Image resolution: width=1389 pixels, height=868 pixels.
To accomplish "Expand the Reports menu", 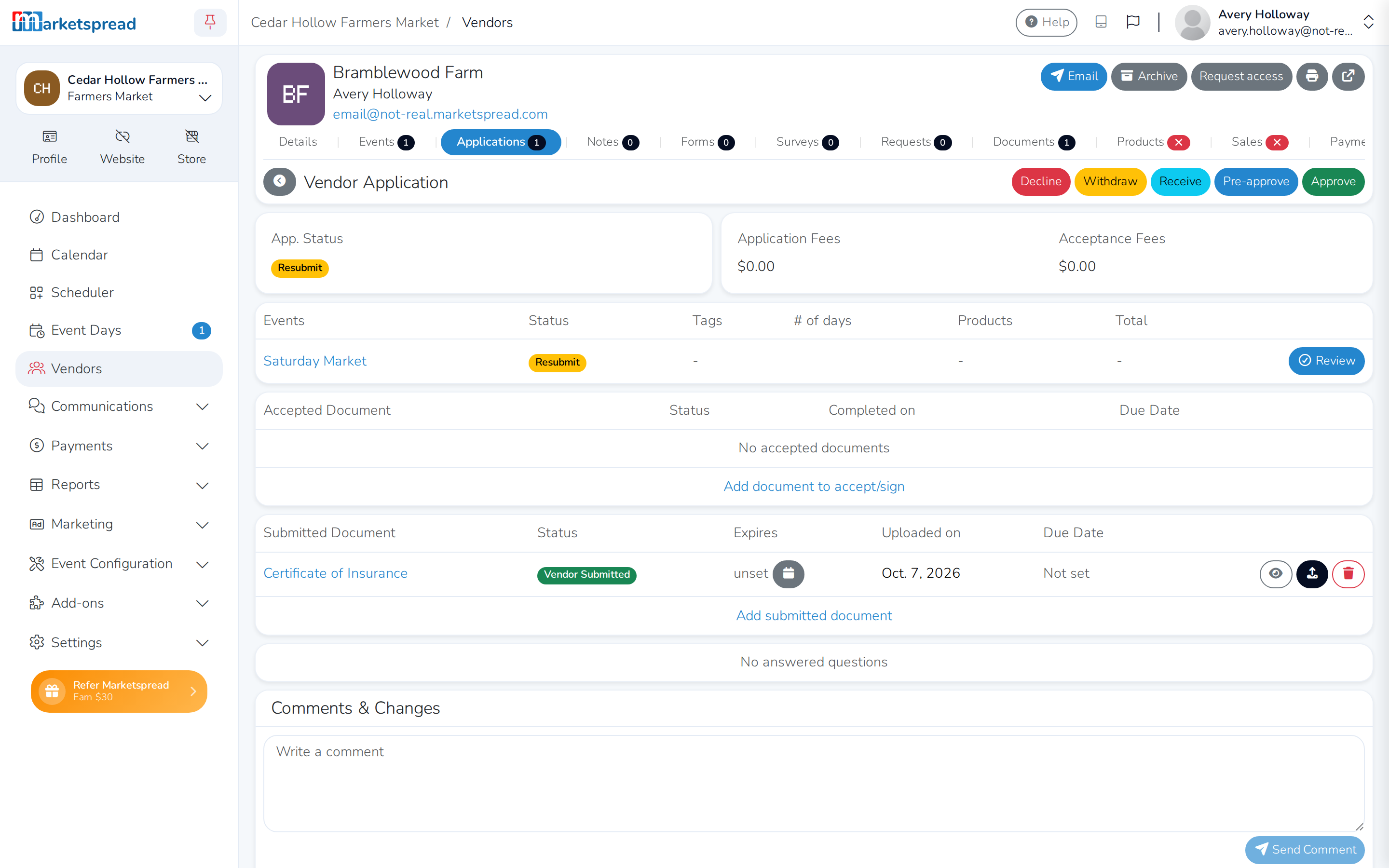I will pyautogui.click(x=119, y=485).
